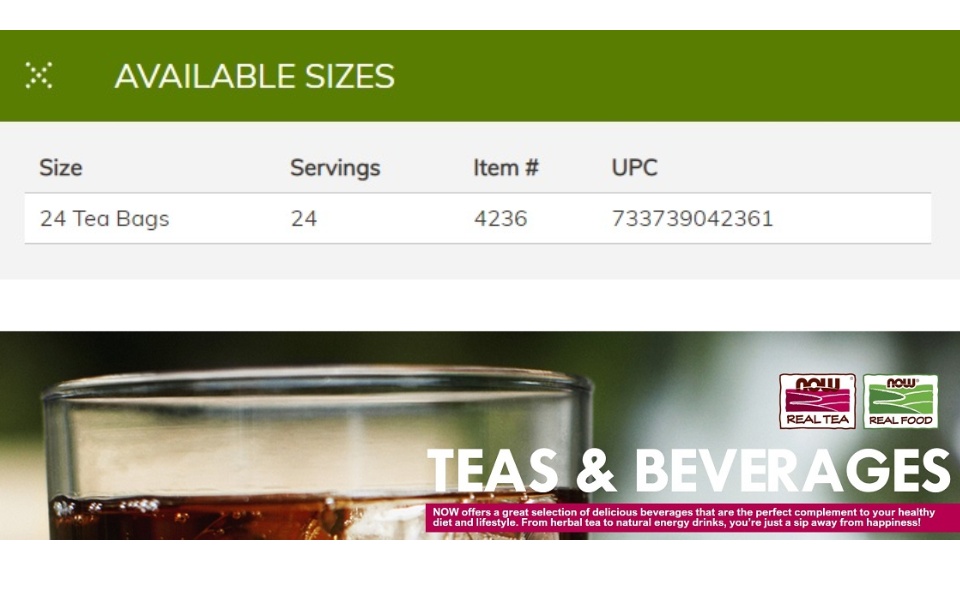Viewport: 960px width, 598px height.
Task: Click the Item # column header
Action: pyautogui.click(x=506, y=168)
